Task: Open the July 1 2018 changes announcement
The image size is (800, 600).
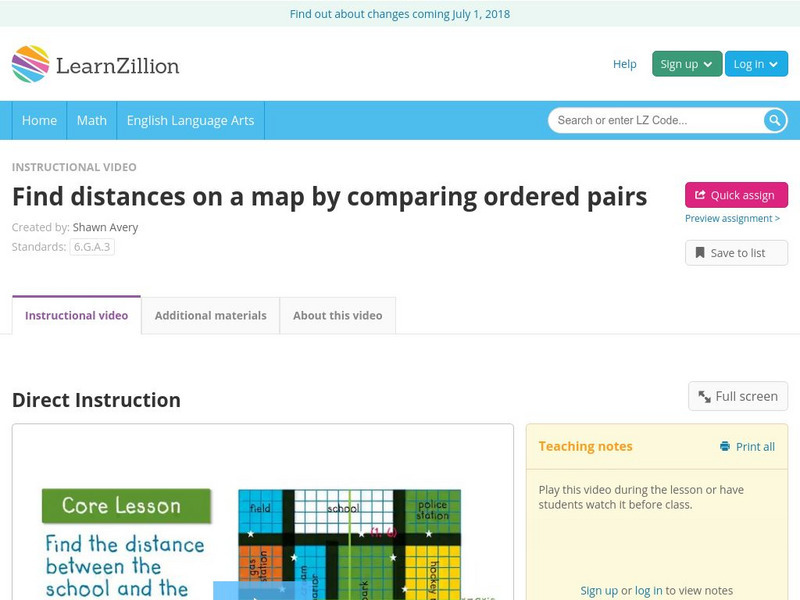Action: [400, 14]
